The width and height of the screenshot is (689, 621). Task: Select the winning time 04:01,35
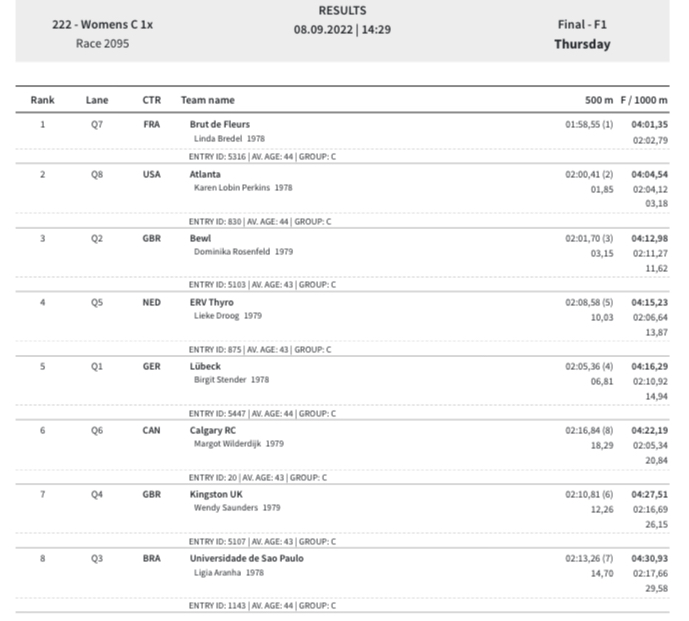pos(649,124)
